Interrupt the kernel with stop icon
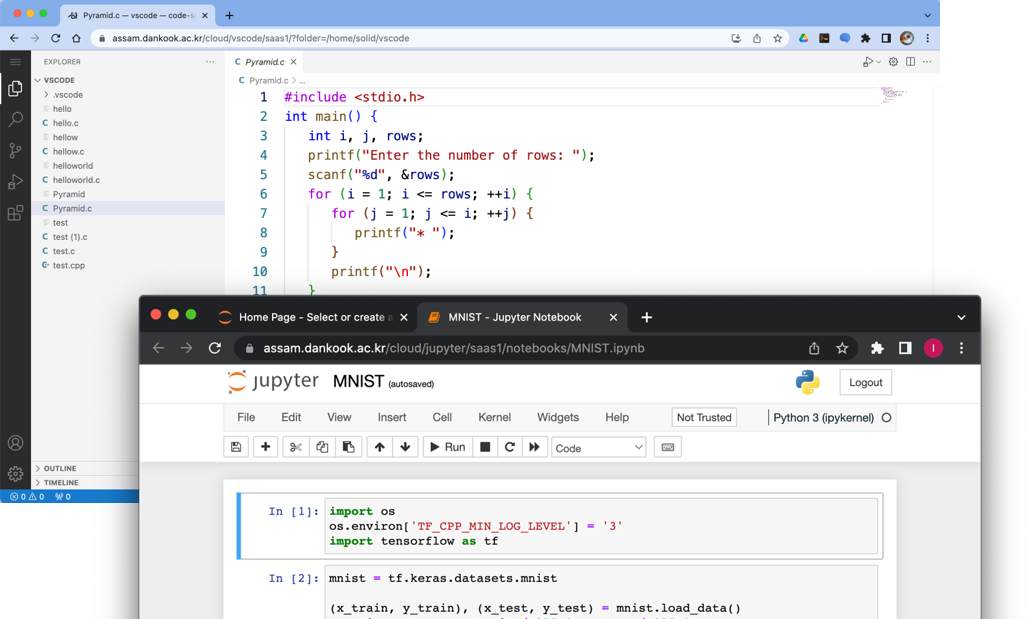The height and width of the screenshot is (619, 1030). click(485, 447)
